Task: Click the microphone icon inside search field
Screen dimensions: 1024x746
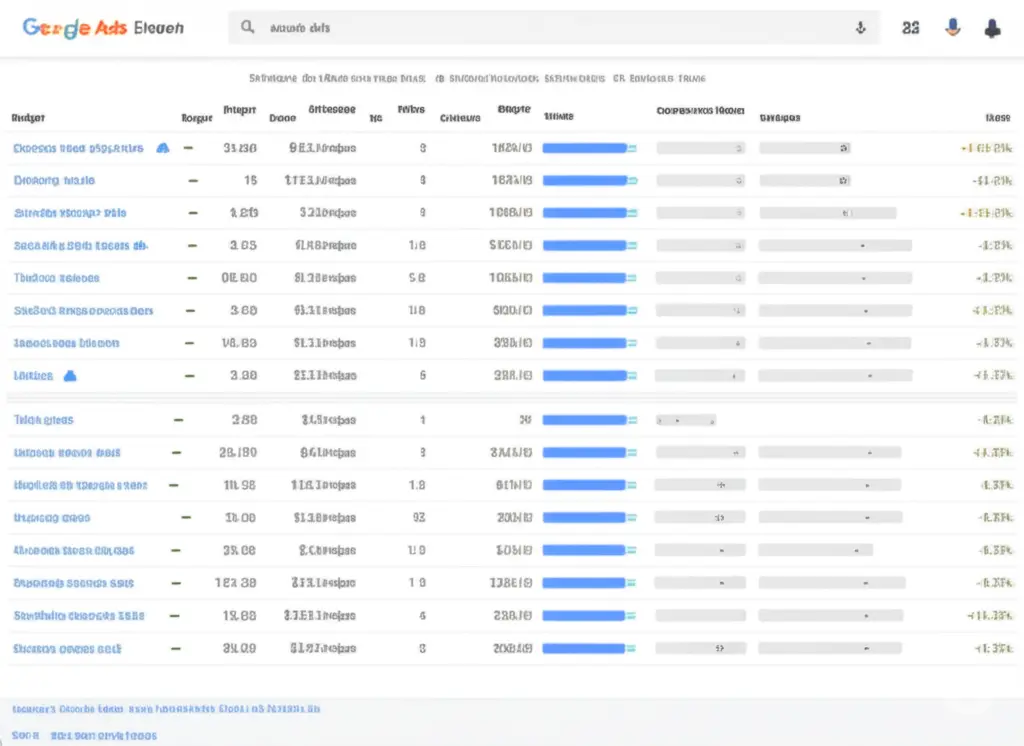Action: point(860,29)
